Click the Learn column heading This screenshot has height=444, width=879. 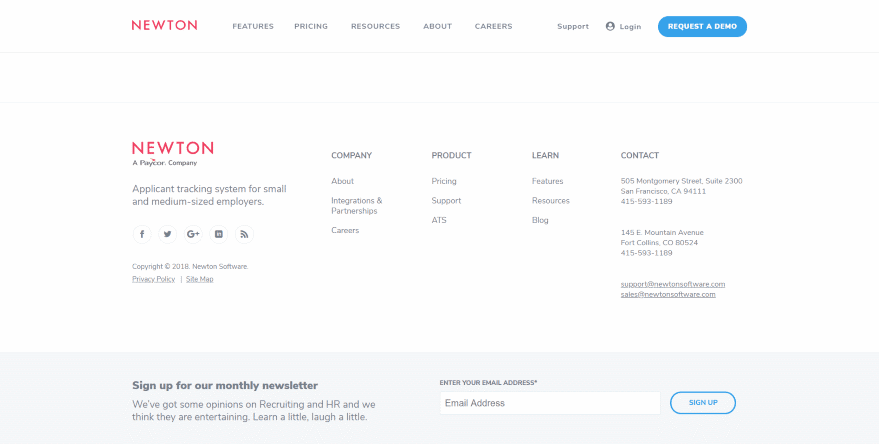[545, 155]
